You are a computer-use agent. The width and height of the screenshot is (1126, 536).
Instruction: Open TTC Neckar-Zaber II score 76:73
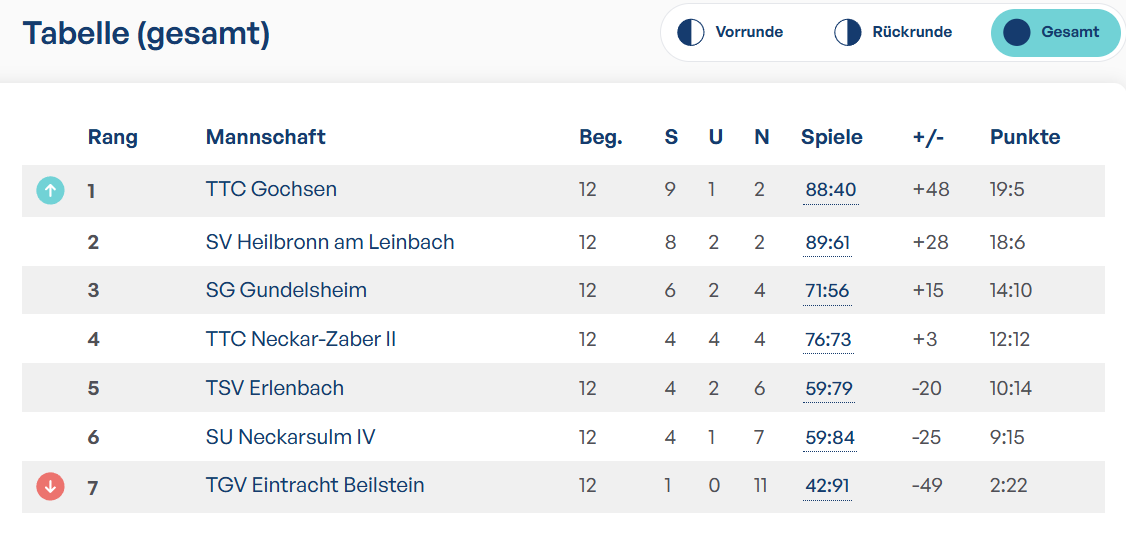829,339
